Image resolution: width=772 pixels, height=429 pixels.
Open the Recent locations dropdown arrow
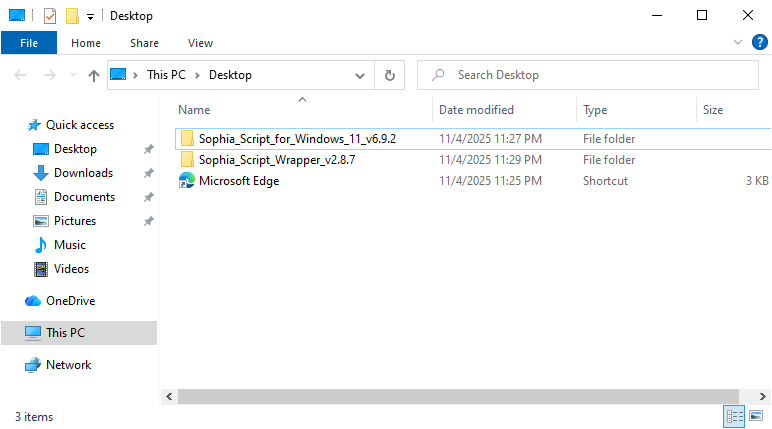tap(73, 75)
